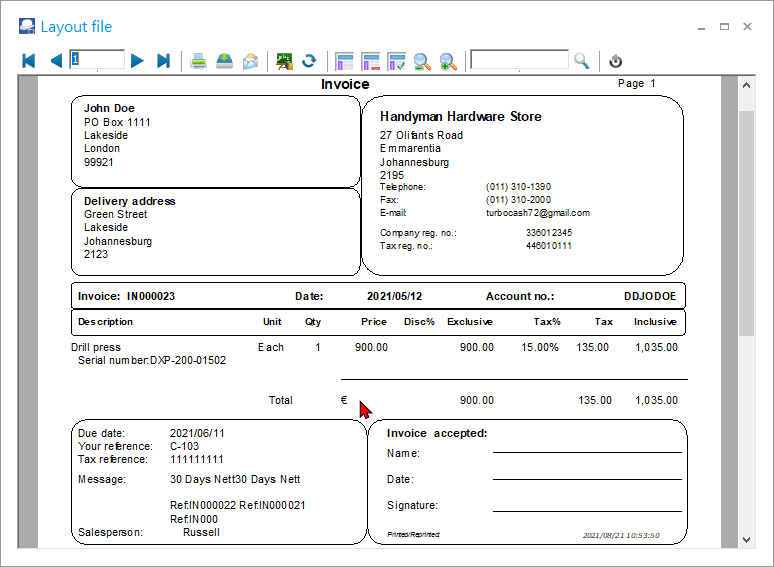
Task: Click the scroll up arrow of vertical scrollbar
Action: [x=746, y=85]
